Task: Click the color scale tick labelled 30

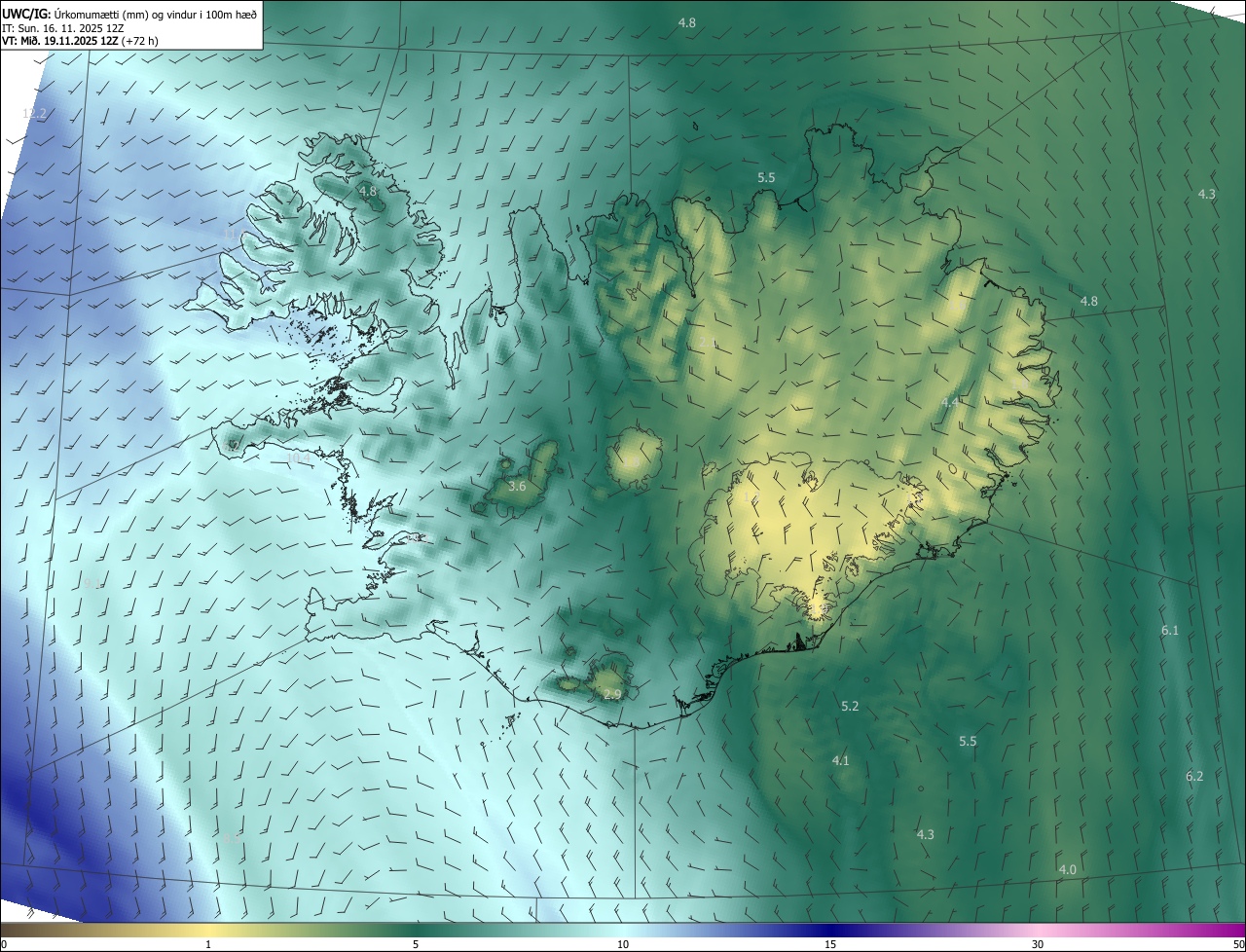Action: (x=1038, y=944)
